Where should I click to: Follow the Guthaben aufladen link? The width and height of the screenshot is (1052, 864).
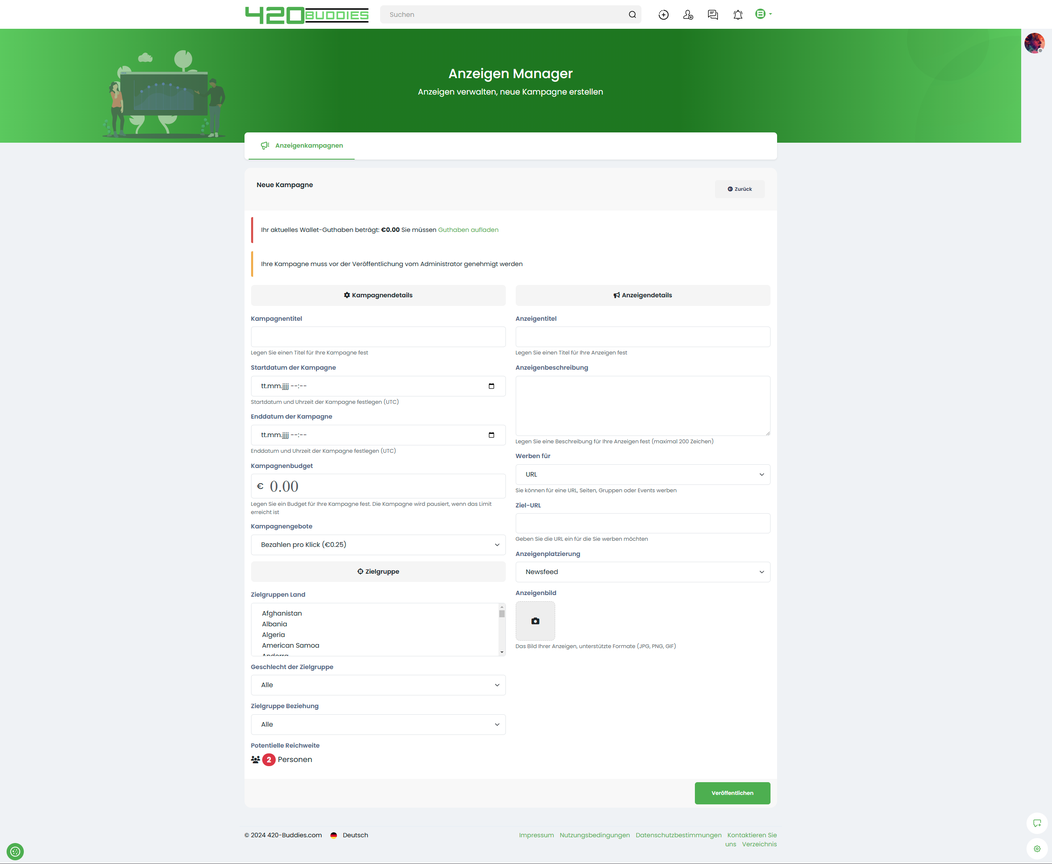(x=468, y=230)
